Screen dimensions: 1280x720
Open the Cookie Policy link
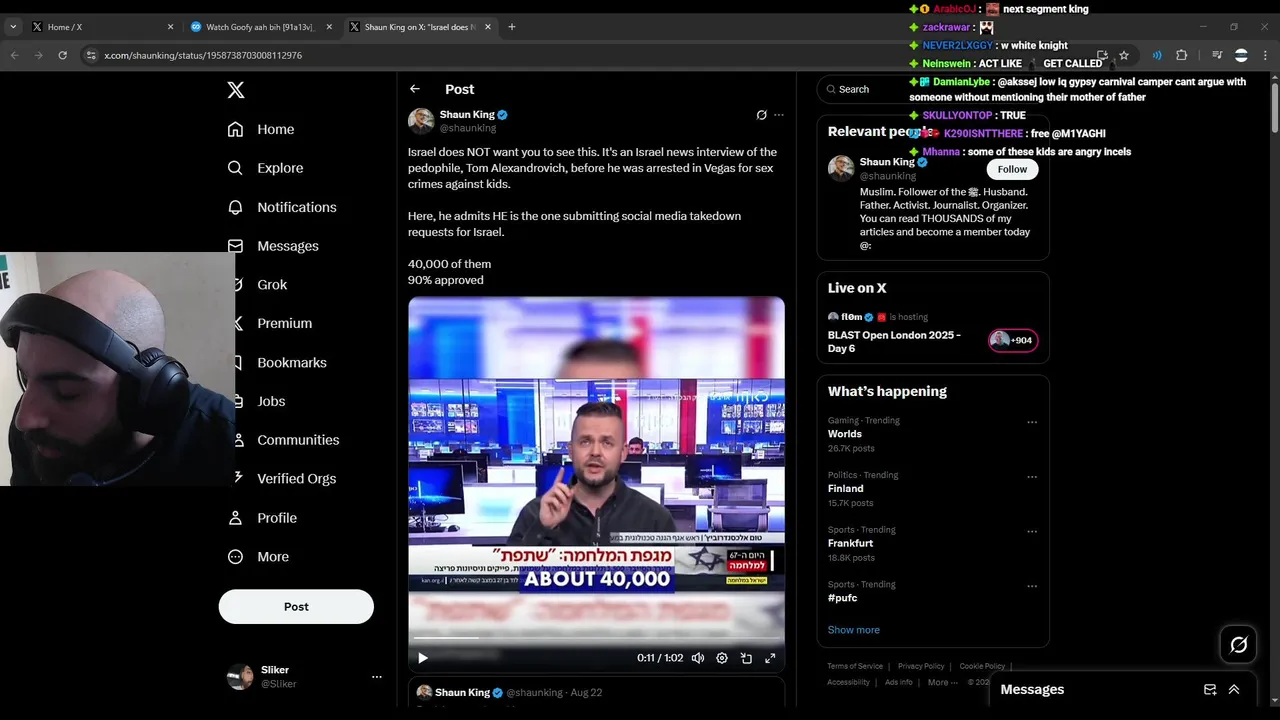click(982, 666)
